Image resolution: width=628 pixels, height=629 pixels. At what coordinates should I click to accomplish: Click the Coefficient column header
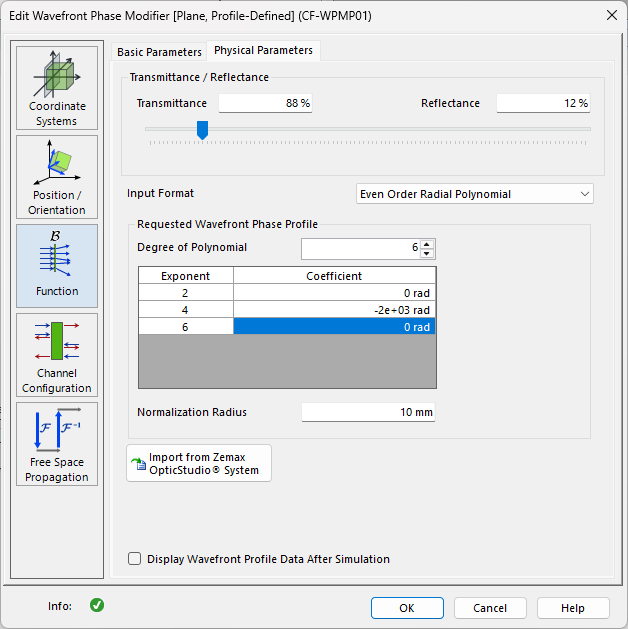(334, 276)
